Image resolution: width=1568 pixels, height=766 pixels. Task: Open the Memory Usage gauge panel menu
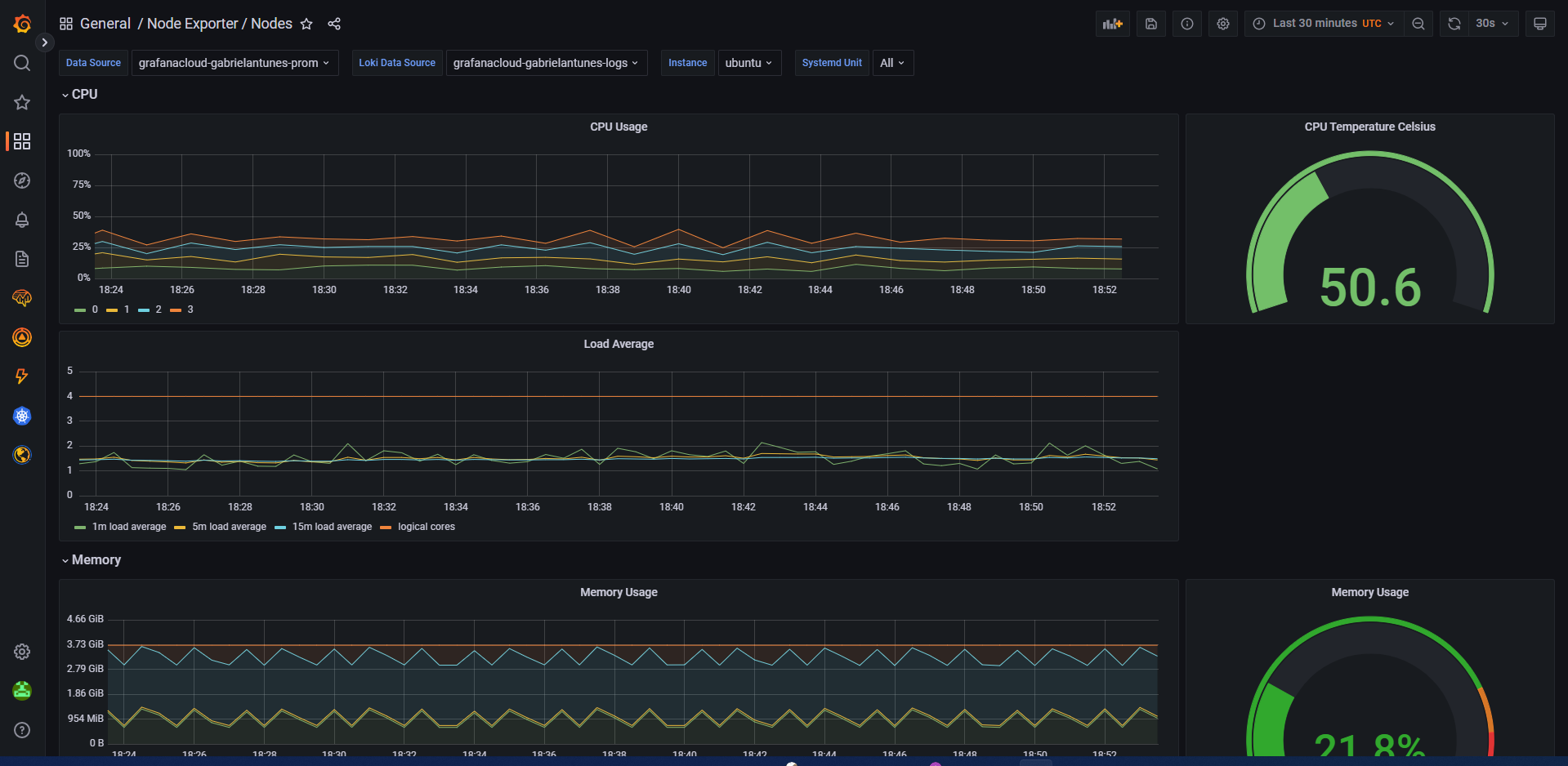1369,592
